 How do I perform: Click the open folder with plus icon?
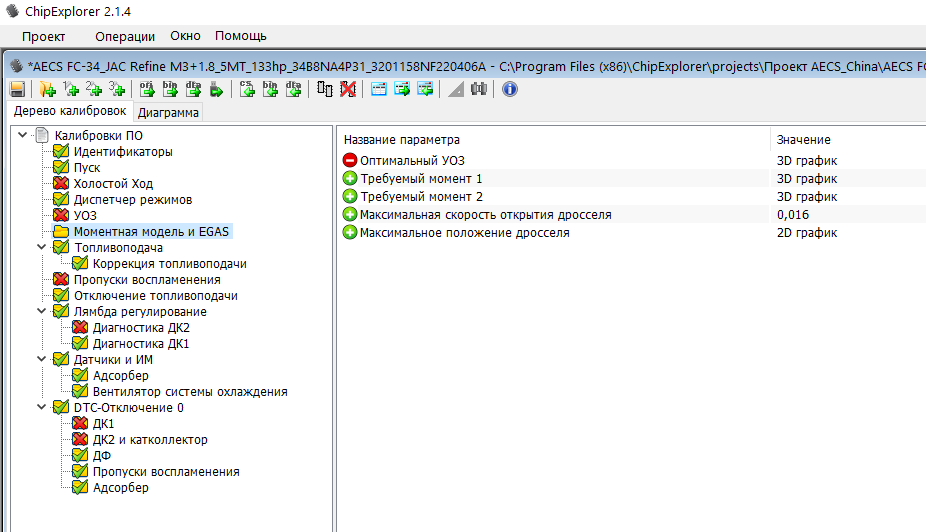point(47,89)
